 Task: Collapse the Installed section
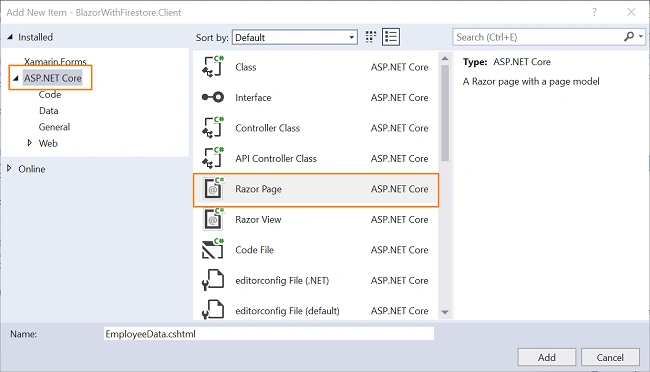click(x=10, y=37)
